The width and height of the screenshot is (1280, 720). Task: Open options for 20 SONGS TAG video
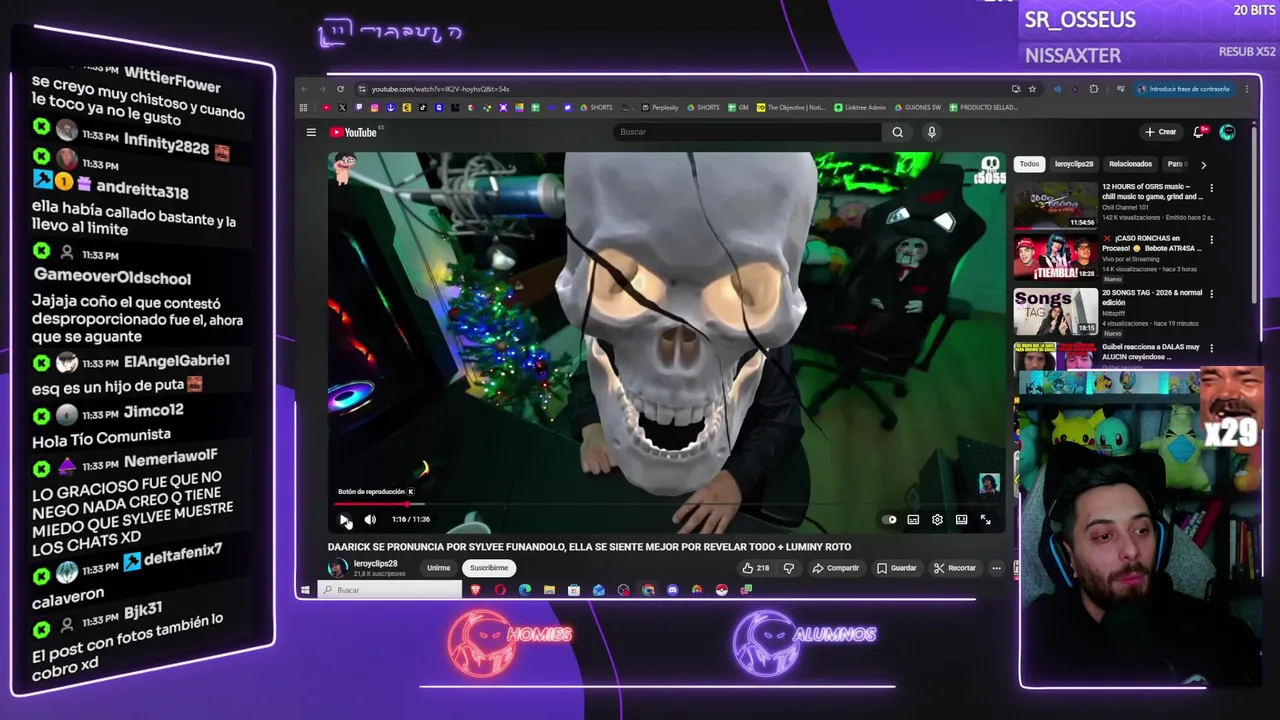click(x=1211, y=294)
